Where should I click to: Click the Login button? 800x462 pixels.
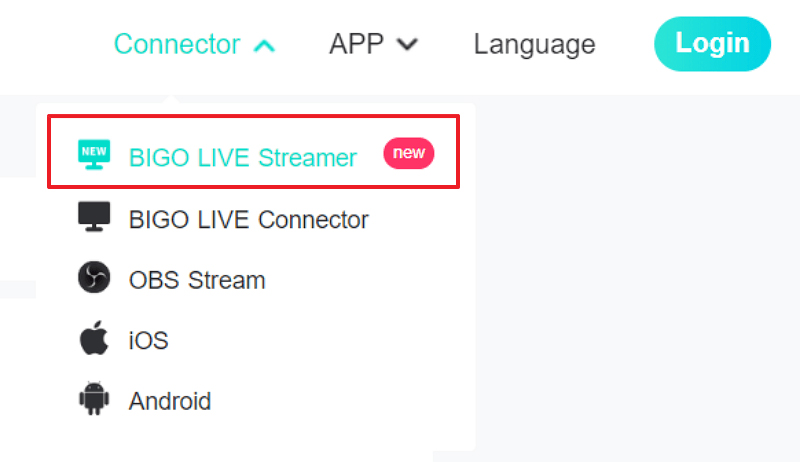(x=712, y=44)
